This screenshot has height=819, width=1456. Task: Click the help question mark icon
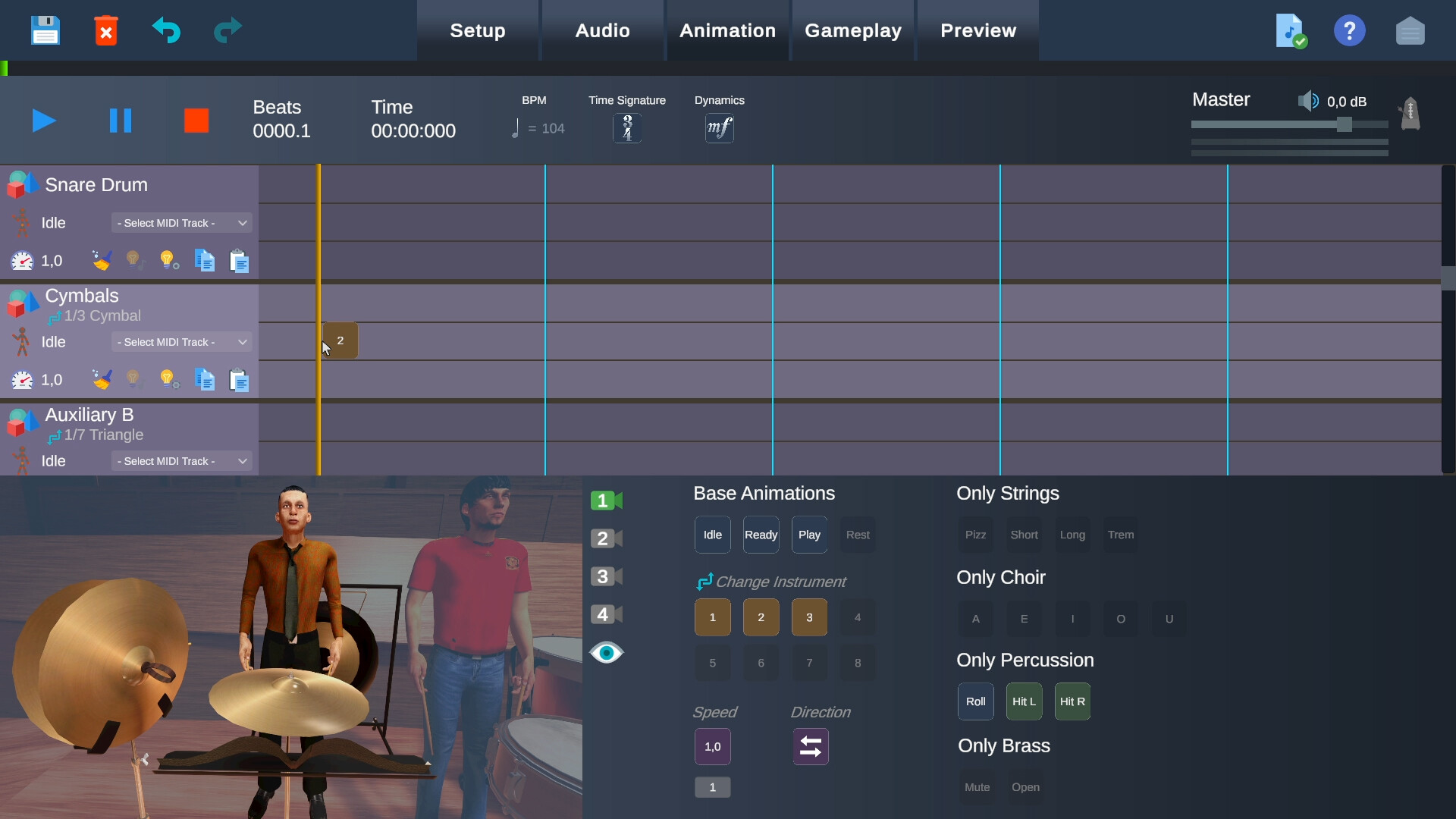1349,30
